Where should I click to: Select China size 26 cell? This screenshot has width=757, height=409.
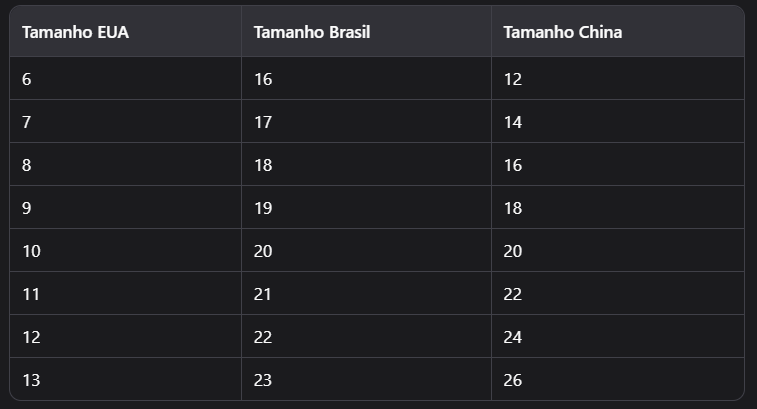513,380
